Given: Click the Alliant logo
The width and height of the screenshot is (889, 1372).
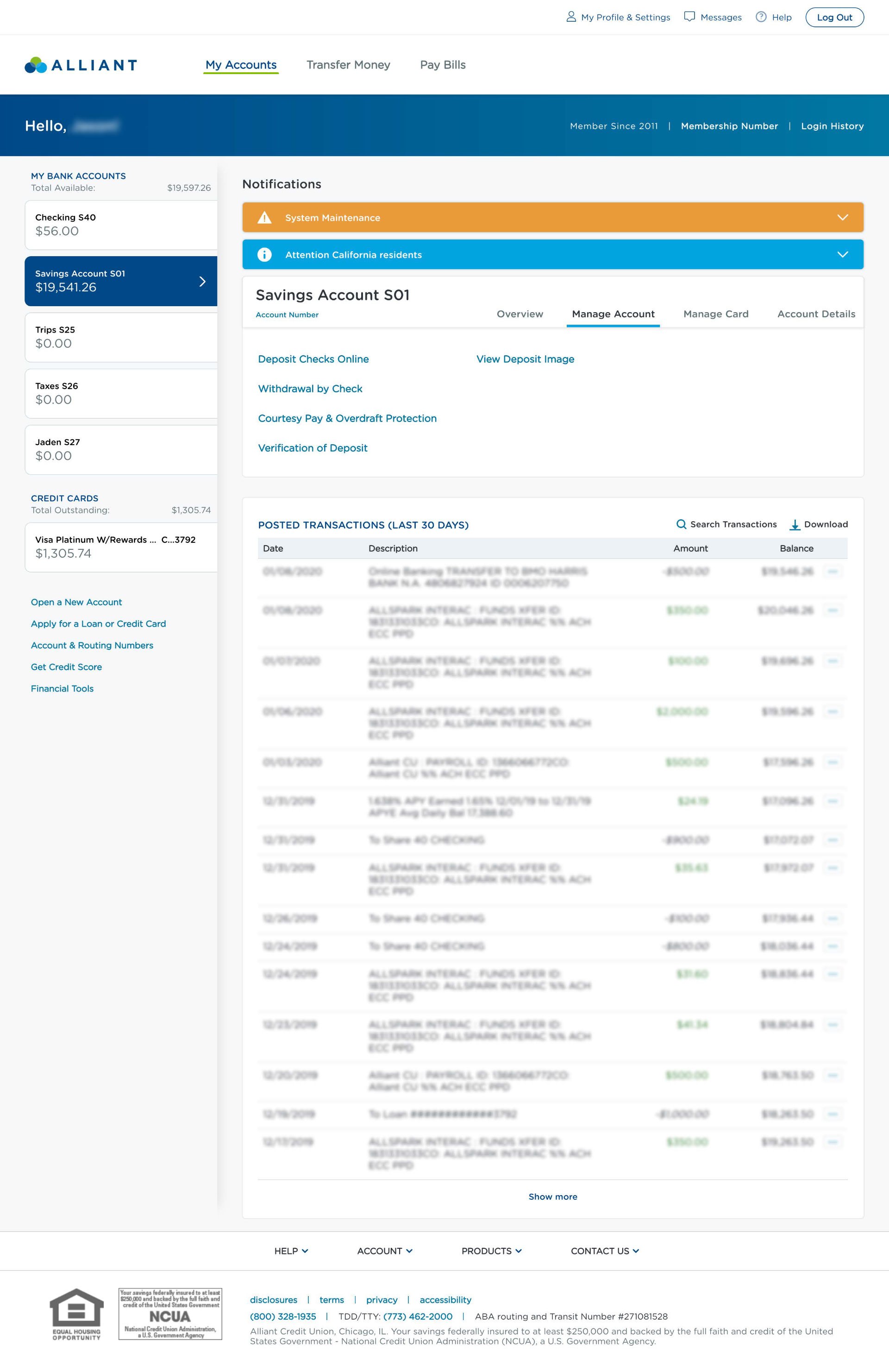Looking at the screenshot, I should click(81, 65).
